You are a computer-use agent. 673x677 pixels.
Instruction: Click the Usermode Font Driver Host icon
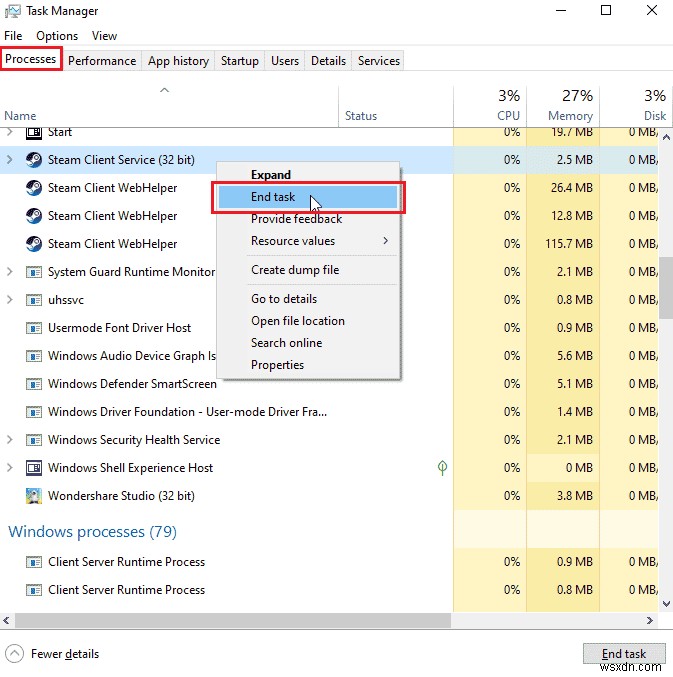[33, 327]
